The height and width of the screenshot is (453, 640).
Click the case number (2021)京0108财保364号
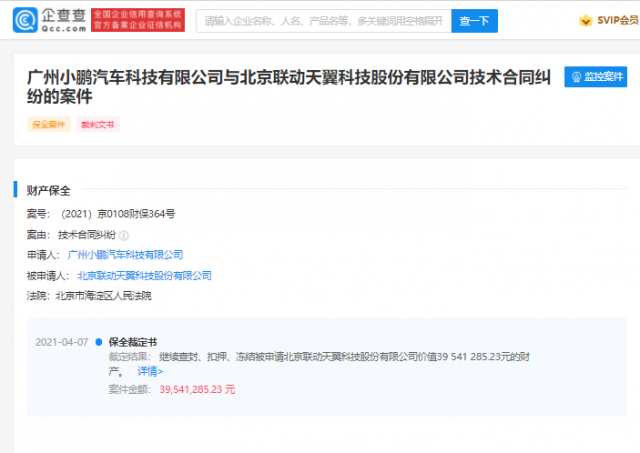[x=118, y=214]
